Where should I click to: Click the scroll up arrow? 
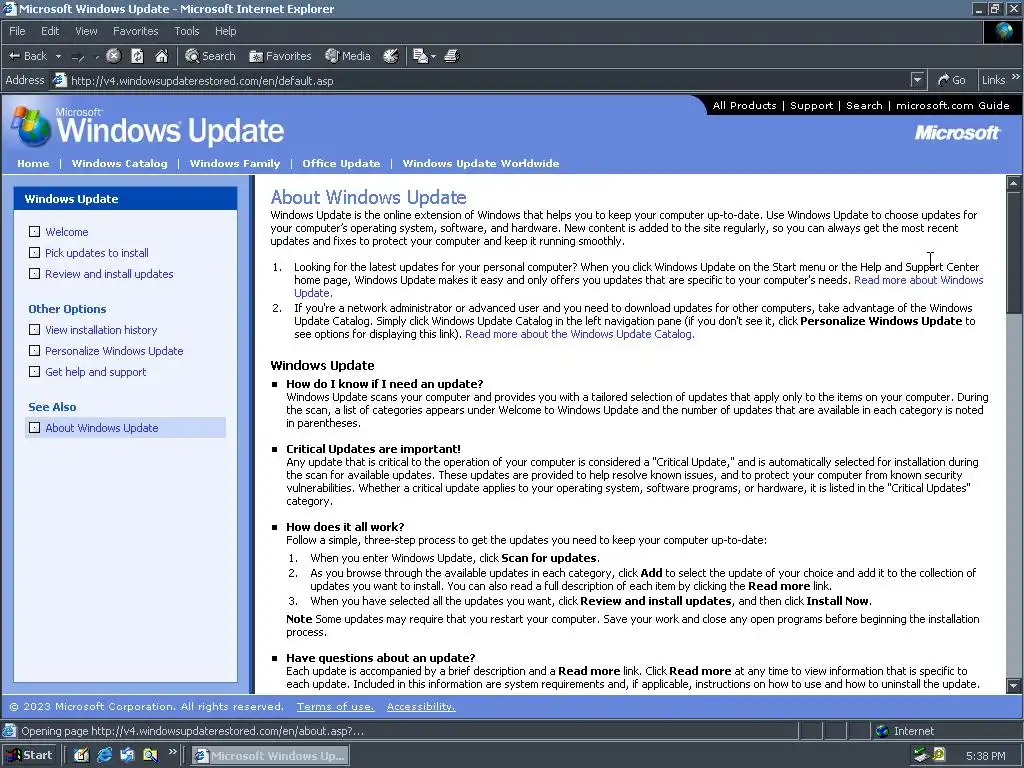[x=1014, y=184]
